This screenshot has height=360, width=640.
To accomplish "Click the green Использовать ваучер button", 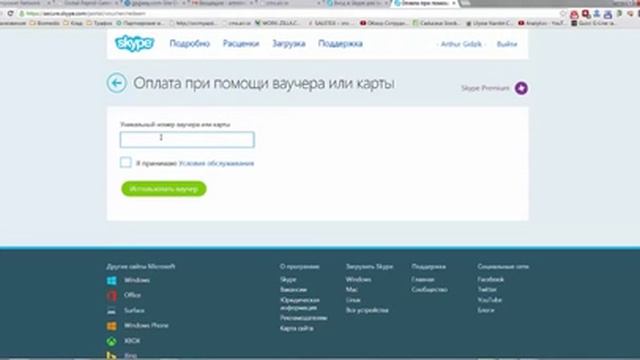I will pos(164,189).
